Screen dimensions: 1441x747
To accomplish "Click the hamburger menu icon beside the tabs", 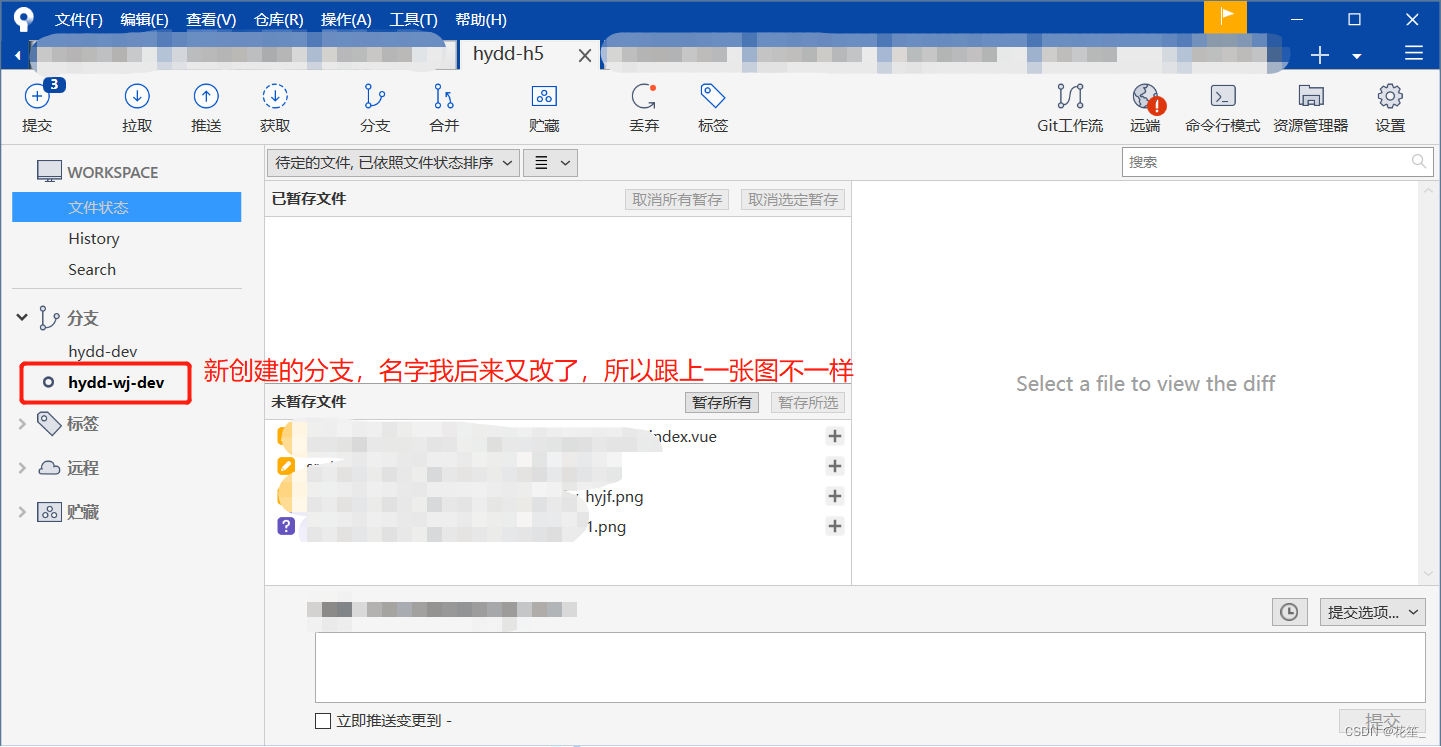I will click(x=1413, y=53).
